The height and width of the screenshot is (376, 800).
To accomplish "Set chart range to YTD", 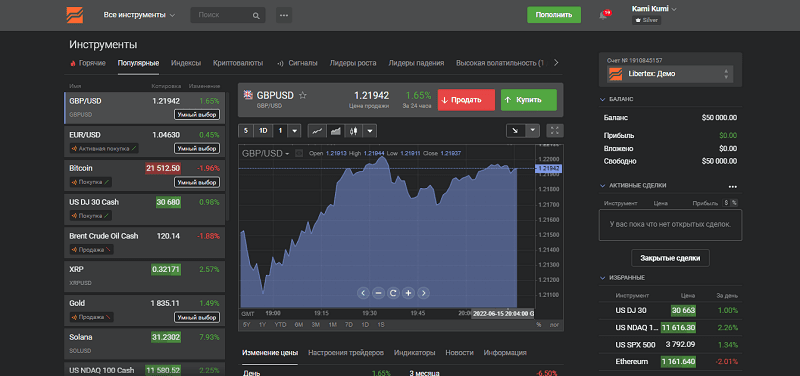I will [x=280, y=324].
